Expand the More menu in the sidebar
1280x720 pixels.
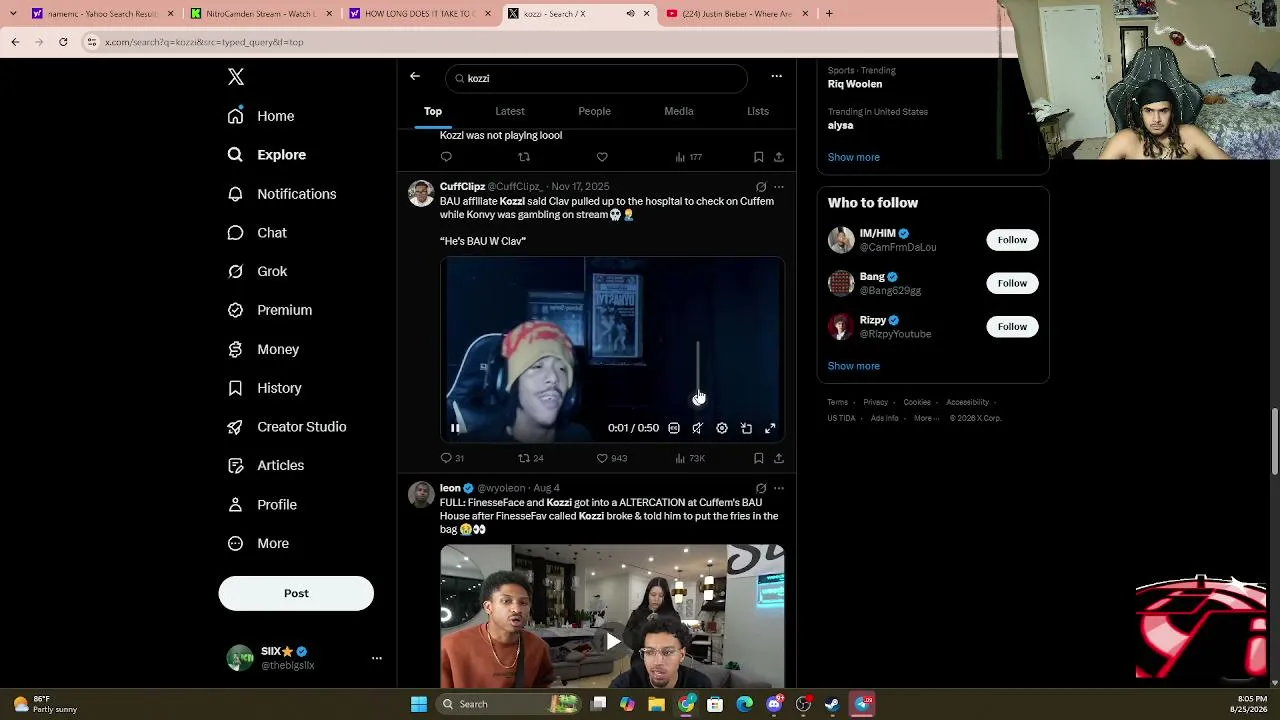point(258,544)
